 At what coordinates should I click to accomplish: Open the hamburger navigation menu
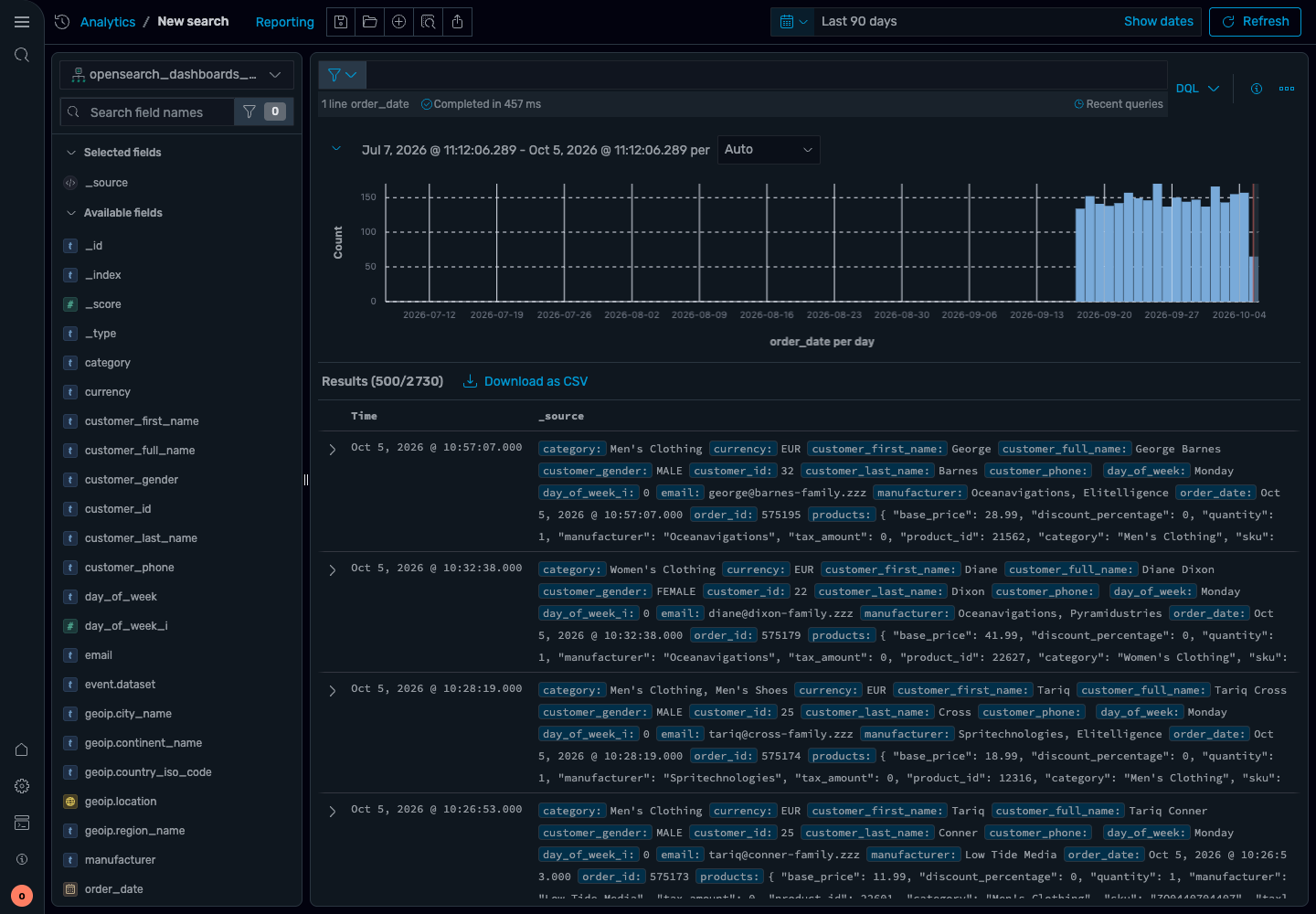(x=22, y=22)
